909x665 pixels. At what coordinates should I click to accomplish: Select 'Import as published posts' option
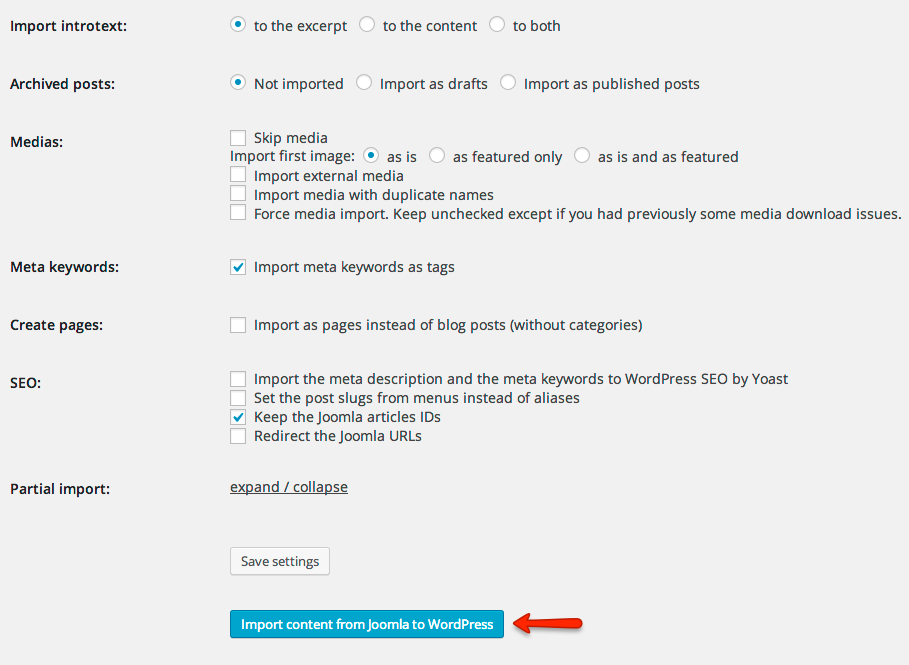pos(508,83)
